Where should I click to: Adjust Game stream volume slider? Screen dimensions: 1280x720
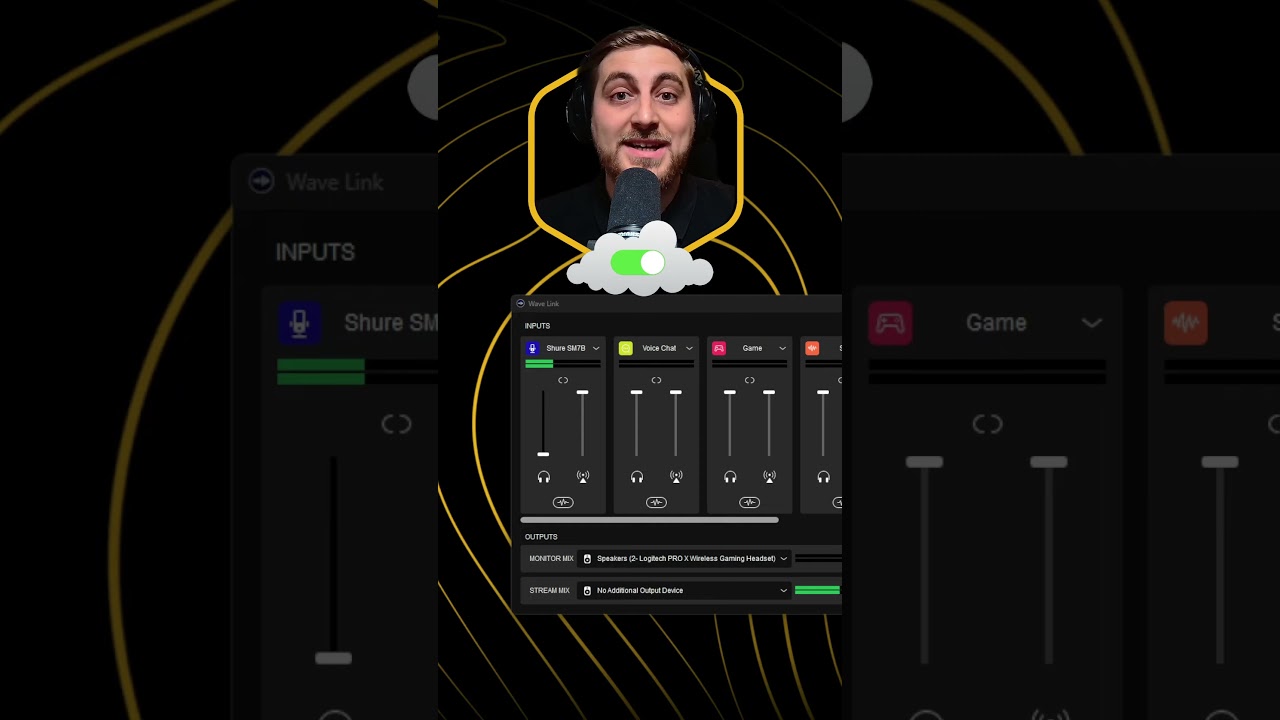[769, 392]
